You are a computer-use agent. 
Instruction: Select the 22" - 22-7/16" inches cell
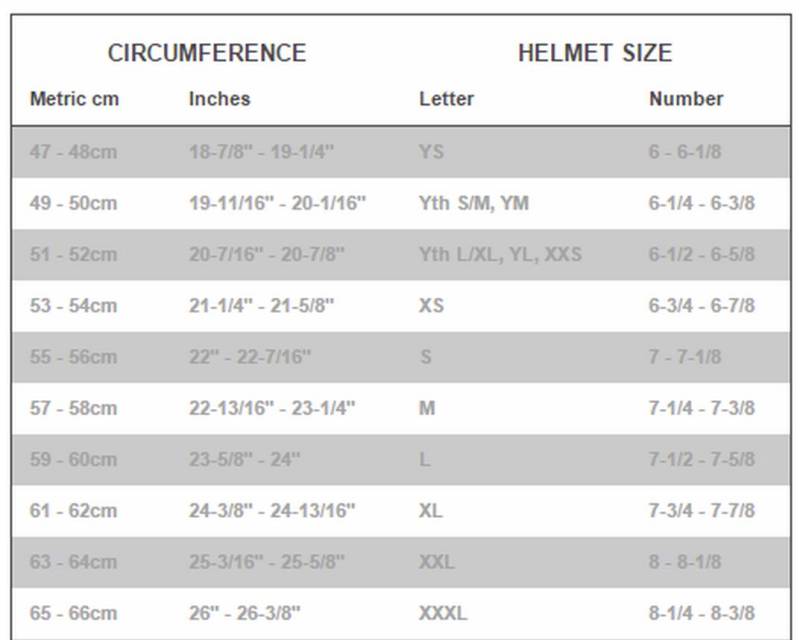point(250,357)
